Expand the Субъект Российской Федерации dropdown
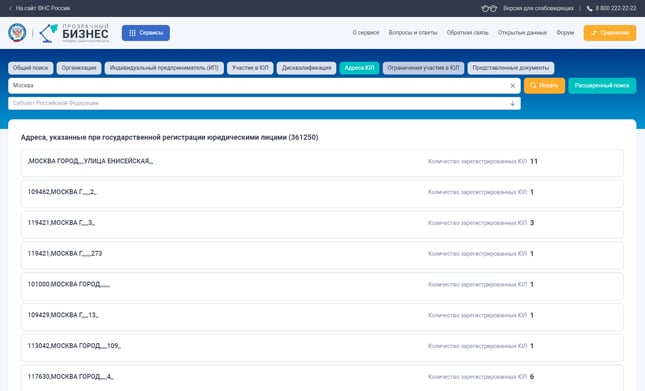 click(x=264, y=103)
